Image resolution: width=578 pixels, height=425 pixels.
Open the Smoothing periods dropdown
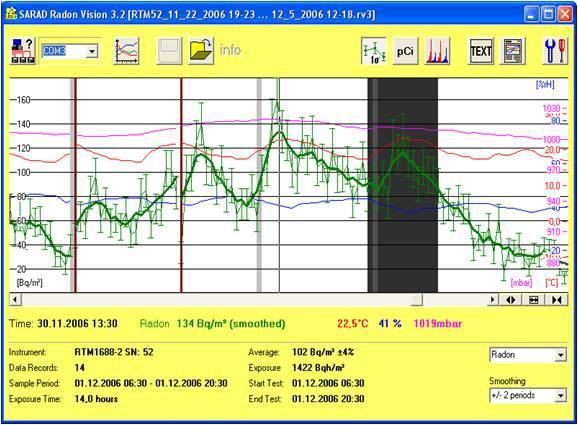click(560, 396)
